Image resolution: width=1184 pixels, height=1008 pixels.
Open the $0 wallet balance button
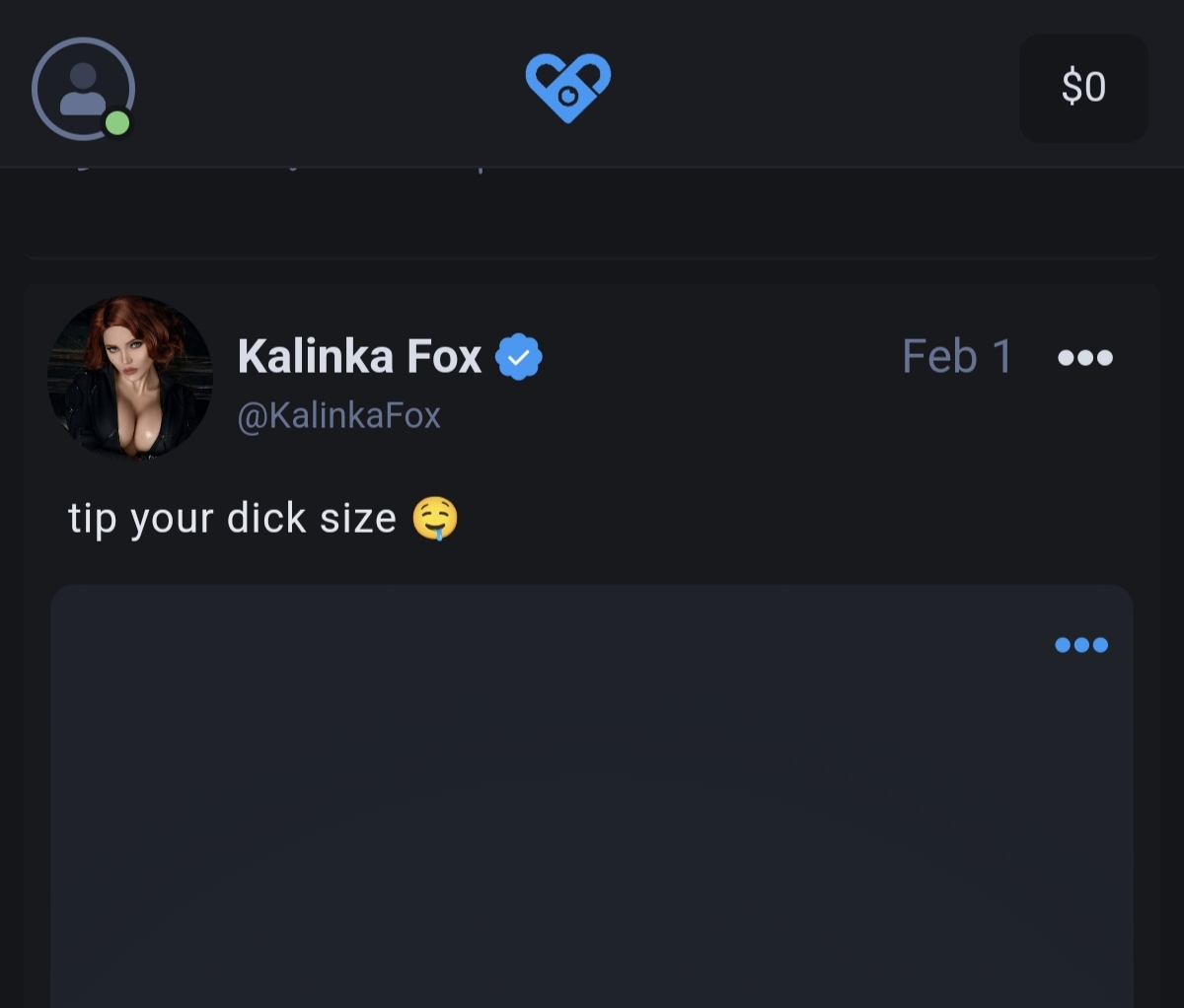(1082, 88)
